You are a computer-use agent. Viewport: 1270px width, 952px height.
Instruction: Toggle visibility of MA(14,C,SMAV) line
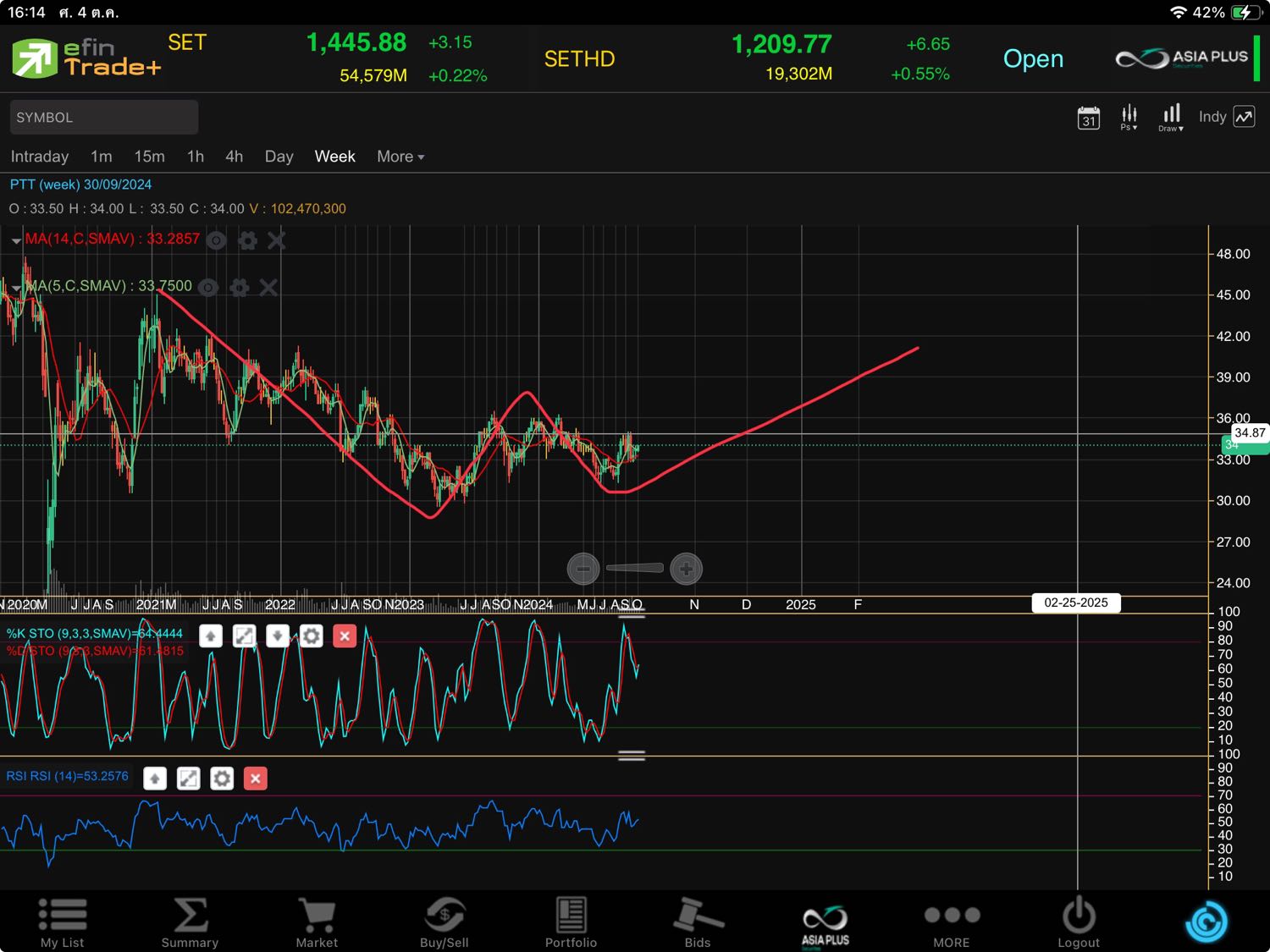pyautogui.click(x=217, y=241)
